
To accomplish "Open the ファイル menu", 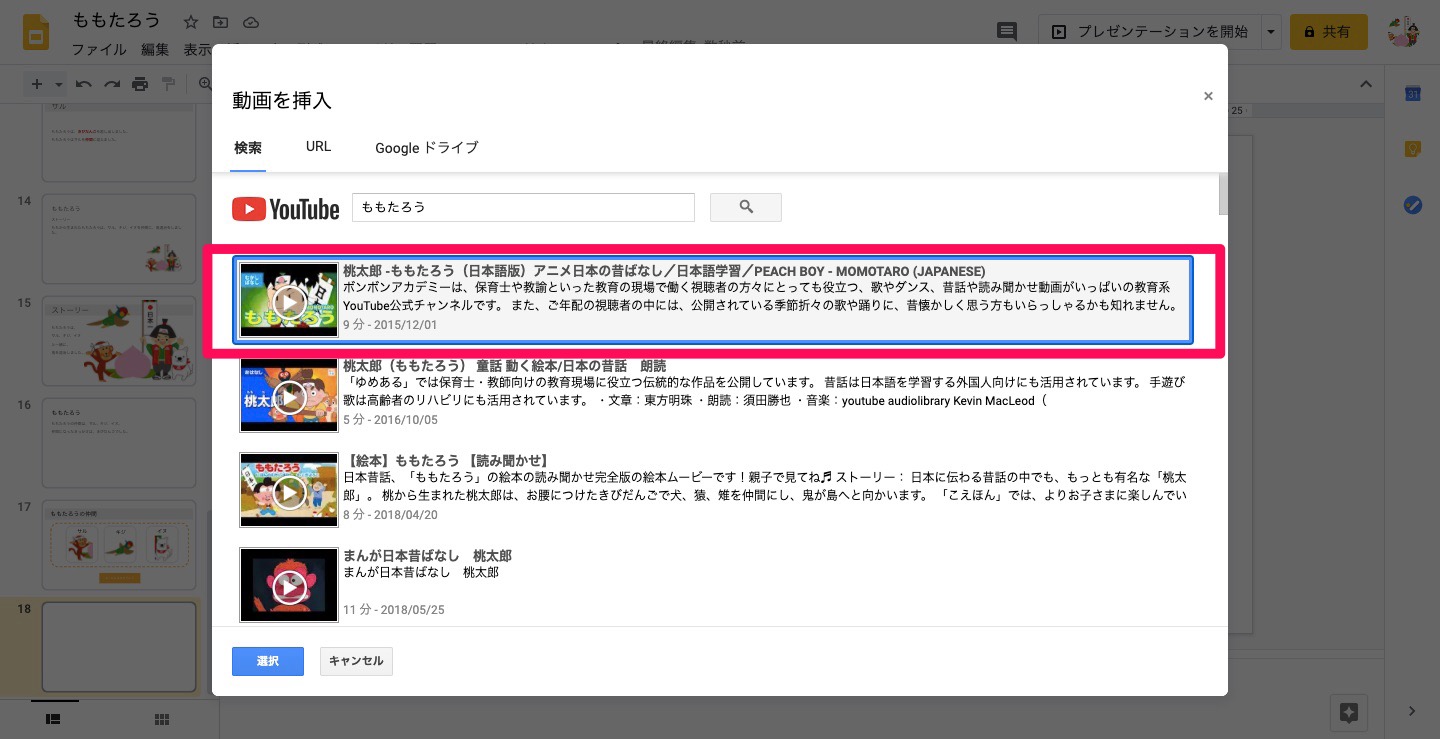I will point(99,49).
